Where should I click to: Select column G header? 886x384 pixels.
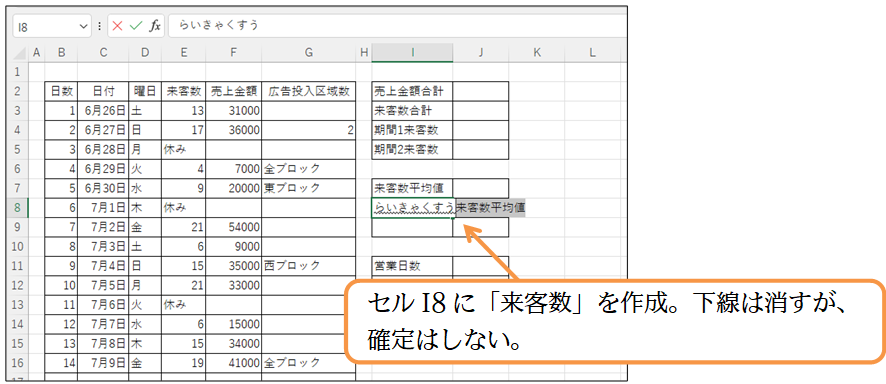point(309,53)
